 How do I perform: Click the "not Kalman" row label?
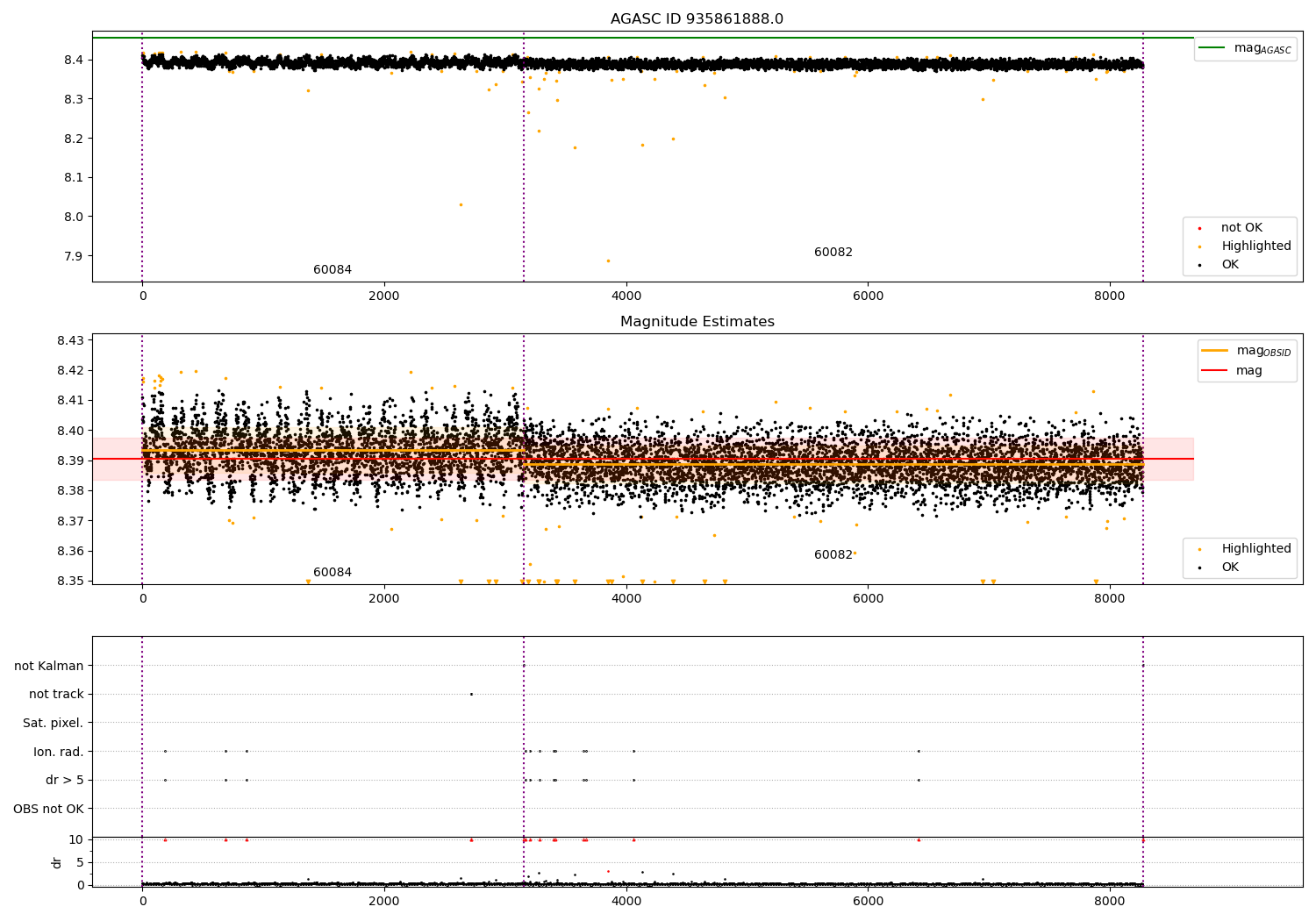pos(49,666)
